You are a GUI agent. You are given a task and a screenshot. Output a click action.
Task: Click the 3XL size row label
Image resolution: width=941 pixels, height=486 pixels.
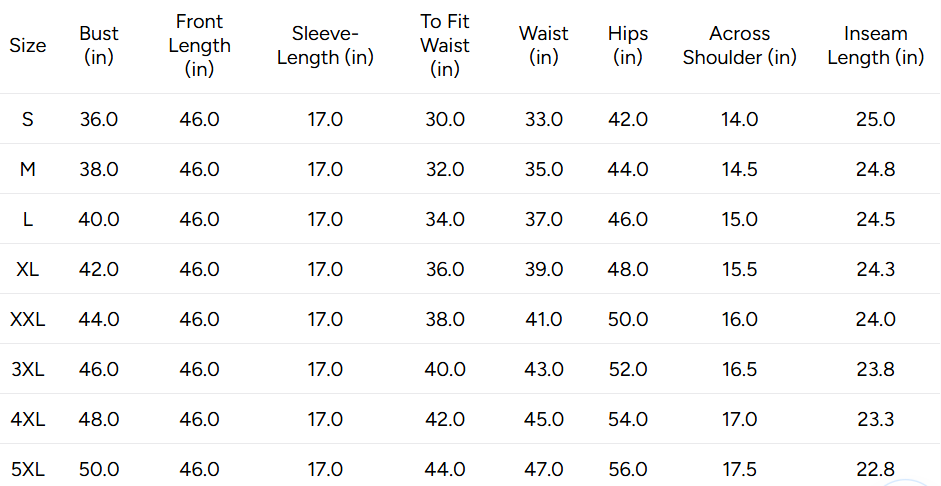pyautogui.click(x=28, y=369)
